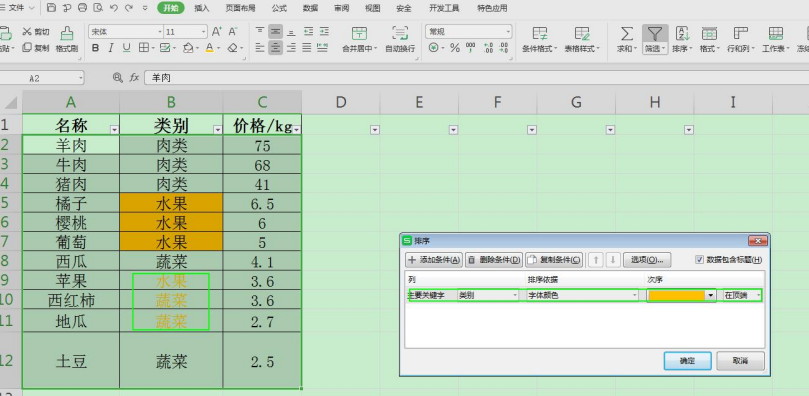Pick the orange font color swatch in sort dialog
Image resolution: width=809 pixels, height=396 pixels.
(x=676, y=295)
